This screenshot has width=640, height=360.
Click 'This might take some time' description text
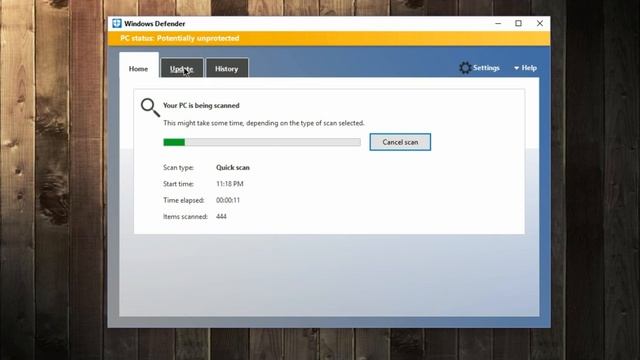[x=264, y=123]
